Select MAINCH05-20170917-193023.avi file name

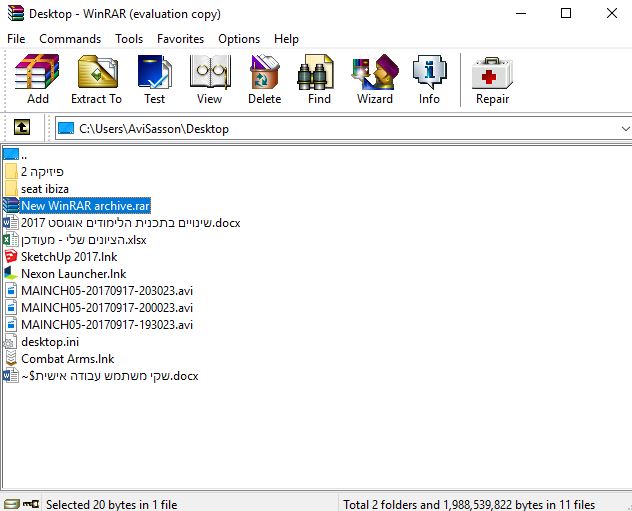(107, 324)
